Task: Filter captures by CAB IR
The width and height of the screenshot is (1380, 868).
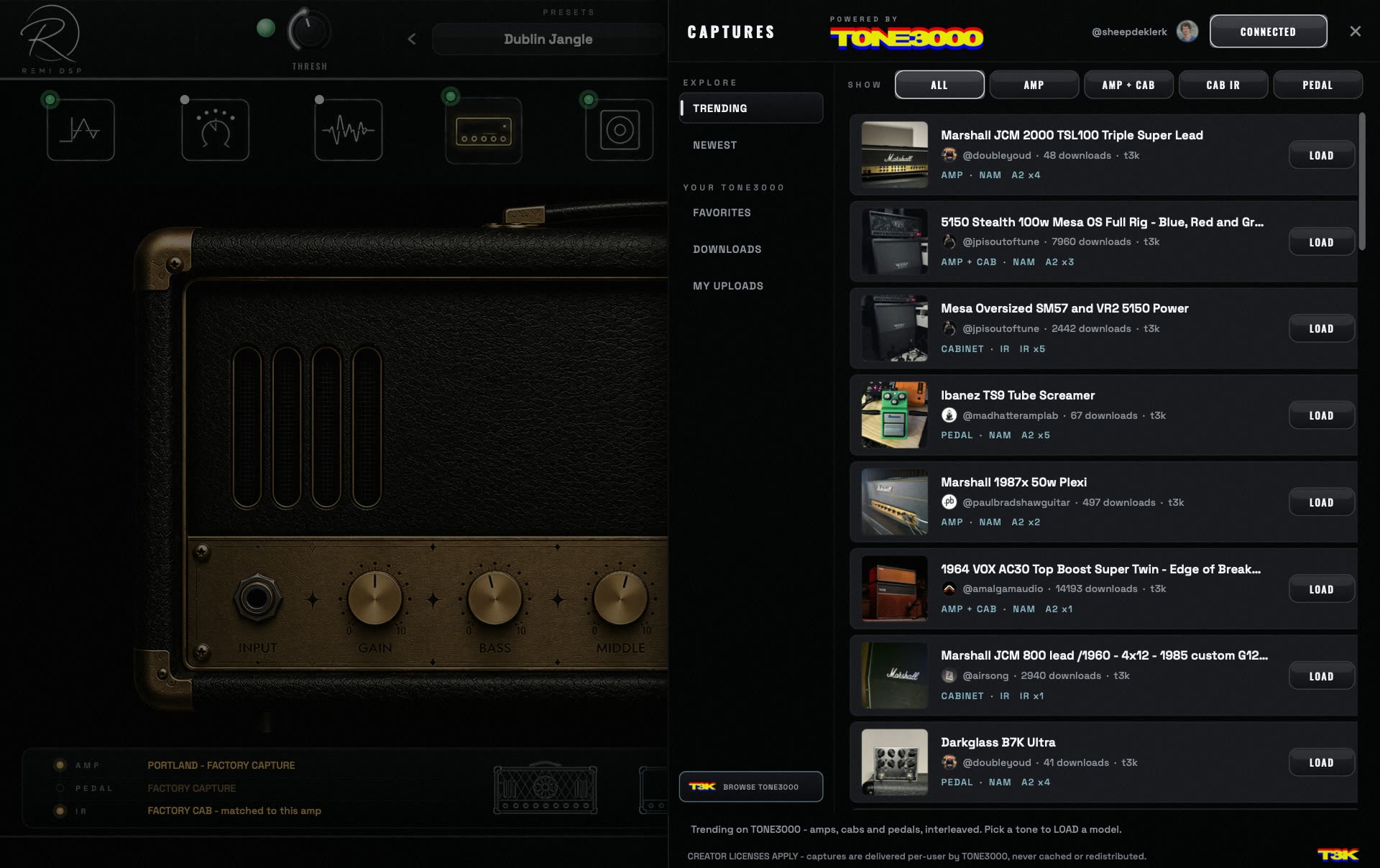Action: 1223,85
